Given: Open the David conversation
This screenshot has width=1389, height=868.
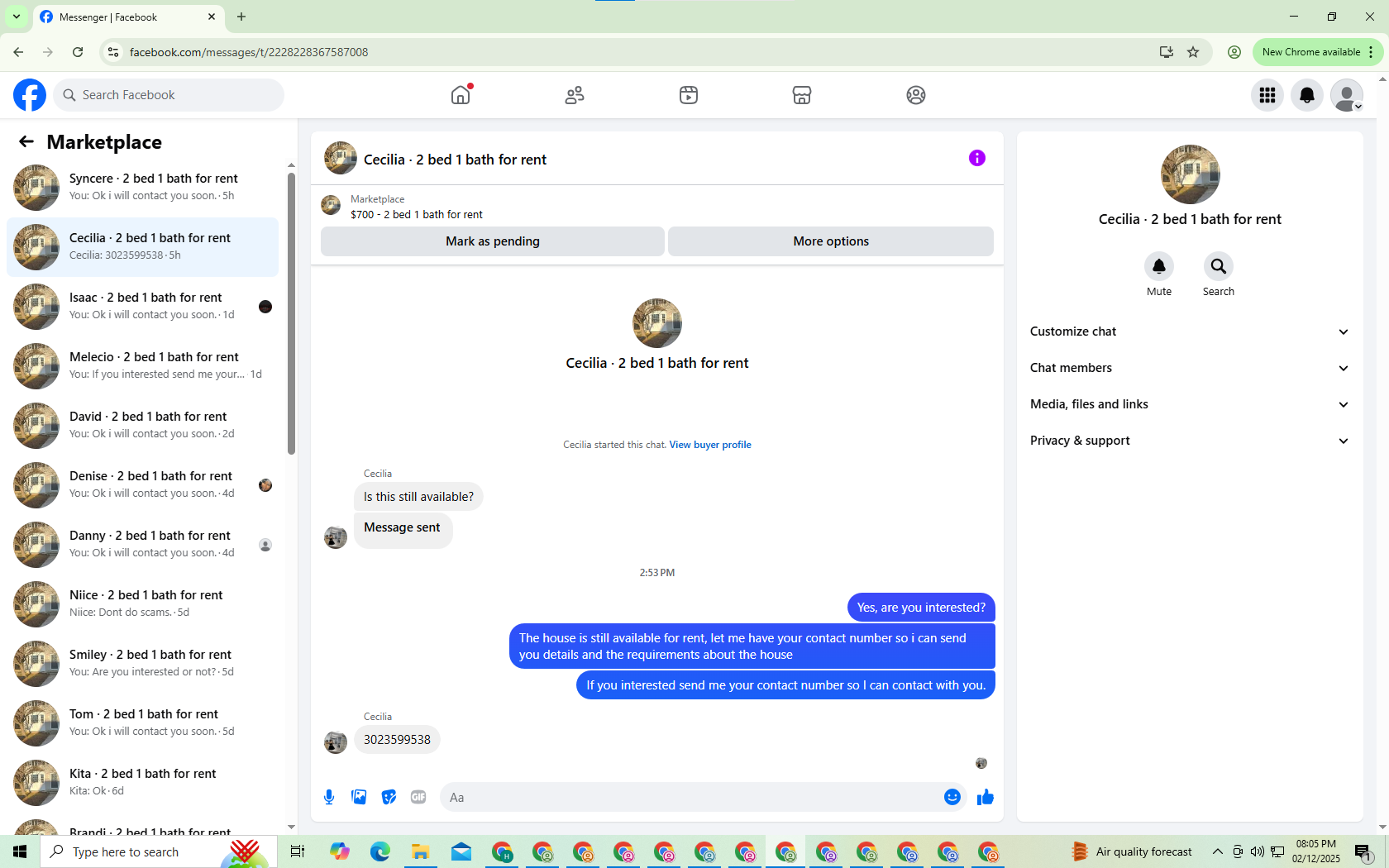Looking at the screenshot, I should (x=142, y=426).
